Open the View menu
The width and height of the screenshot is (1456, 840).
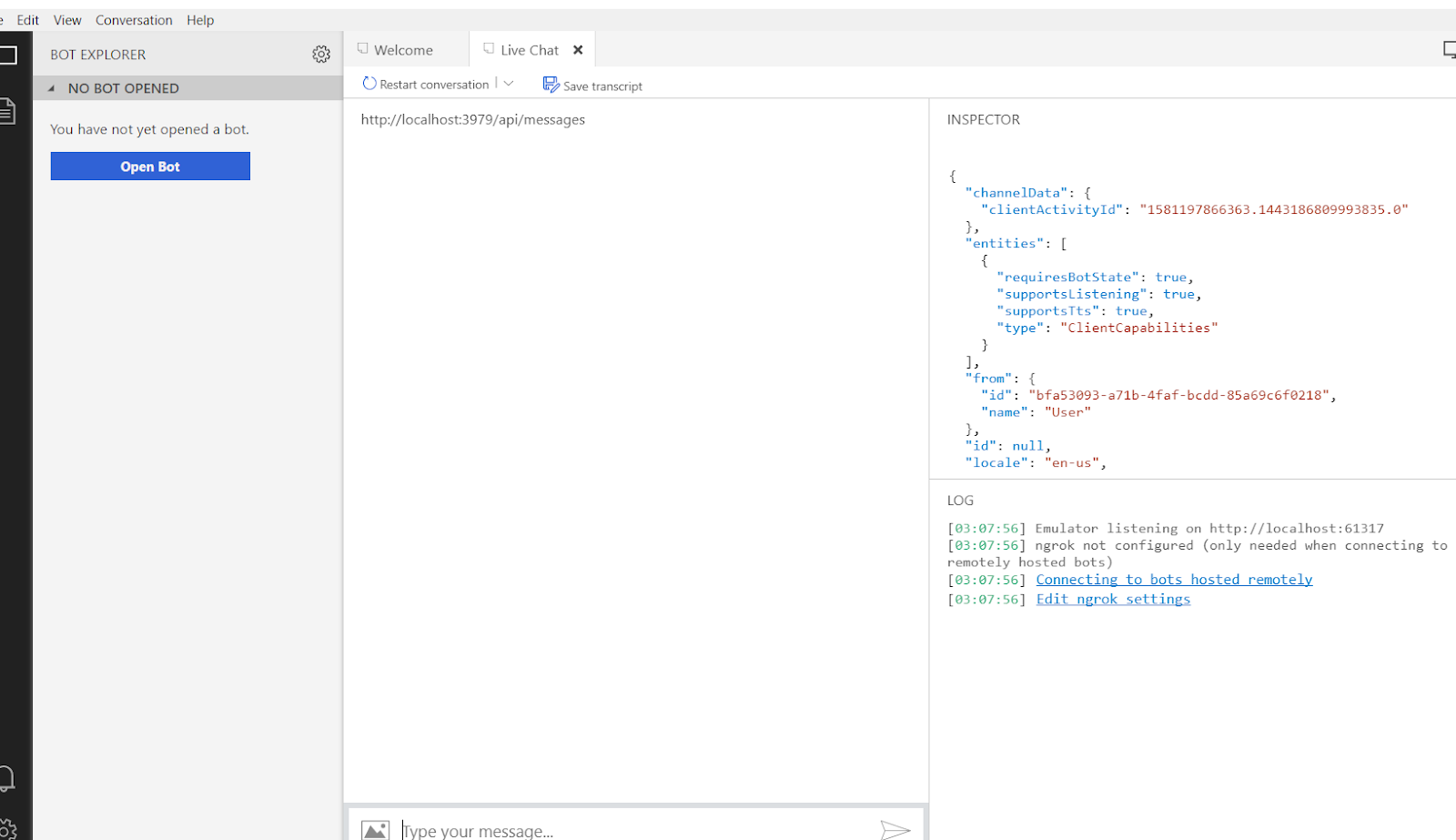click(67, 20)
